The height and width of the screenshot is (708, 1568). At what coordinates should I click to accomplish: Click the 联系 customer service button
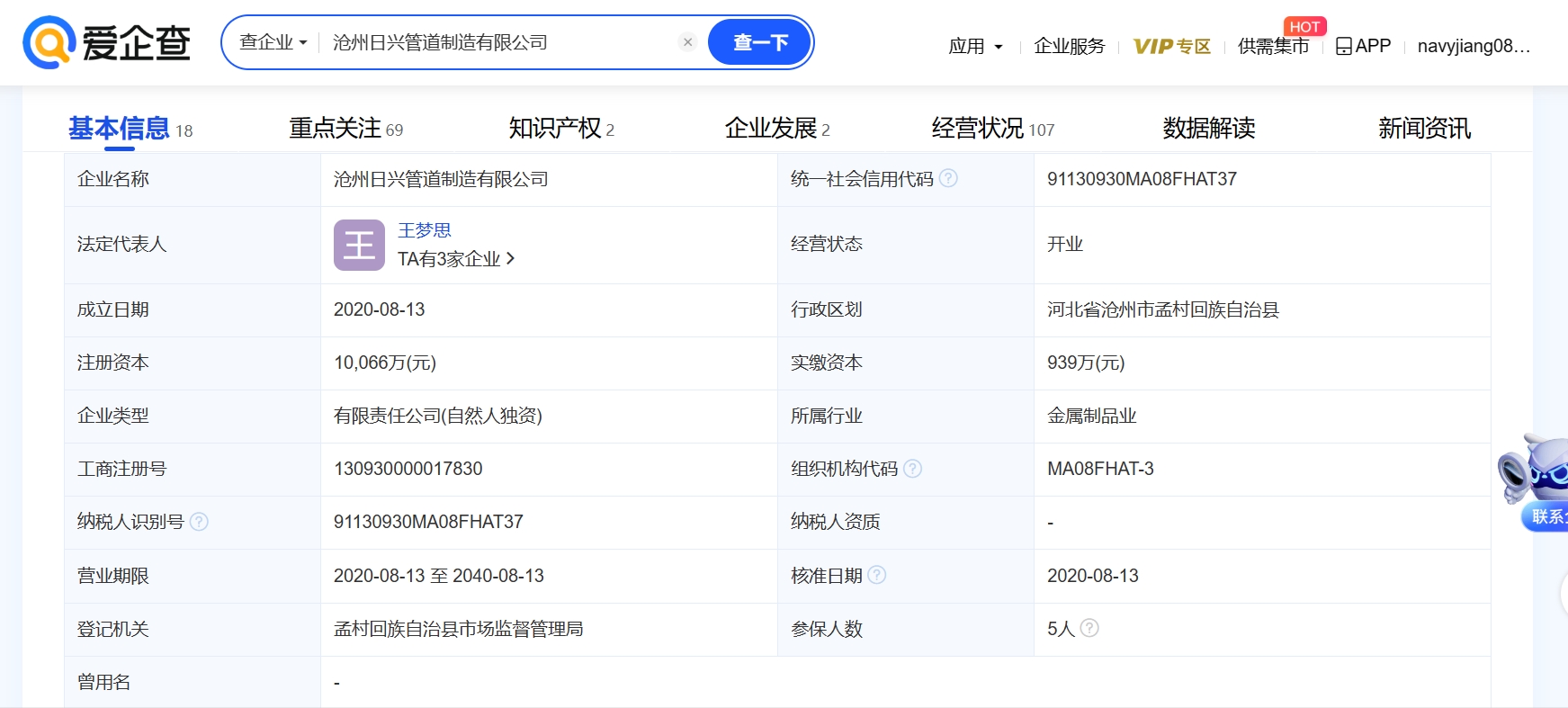[x=1545, y=516]
